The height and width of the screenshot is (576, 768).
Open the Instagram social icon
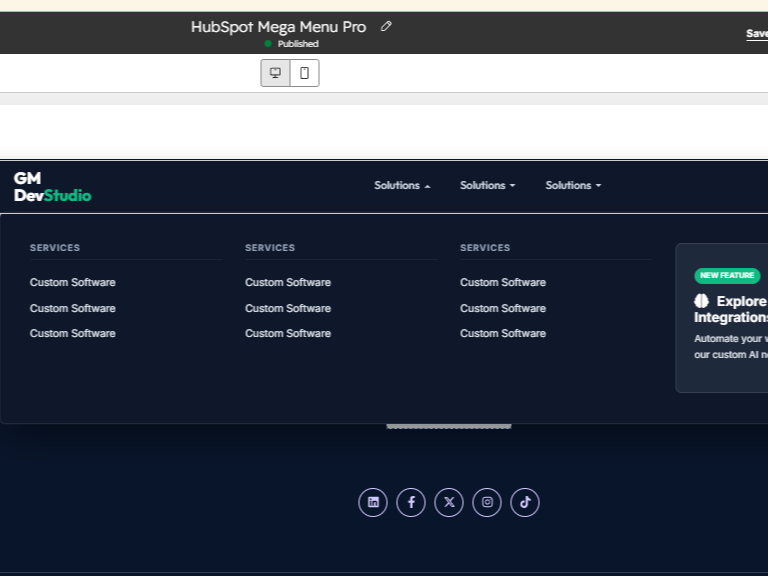(x=487, y=502)
